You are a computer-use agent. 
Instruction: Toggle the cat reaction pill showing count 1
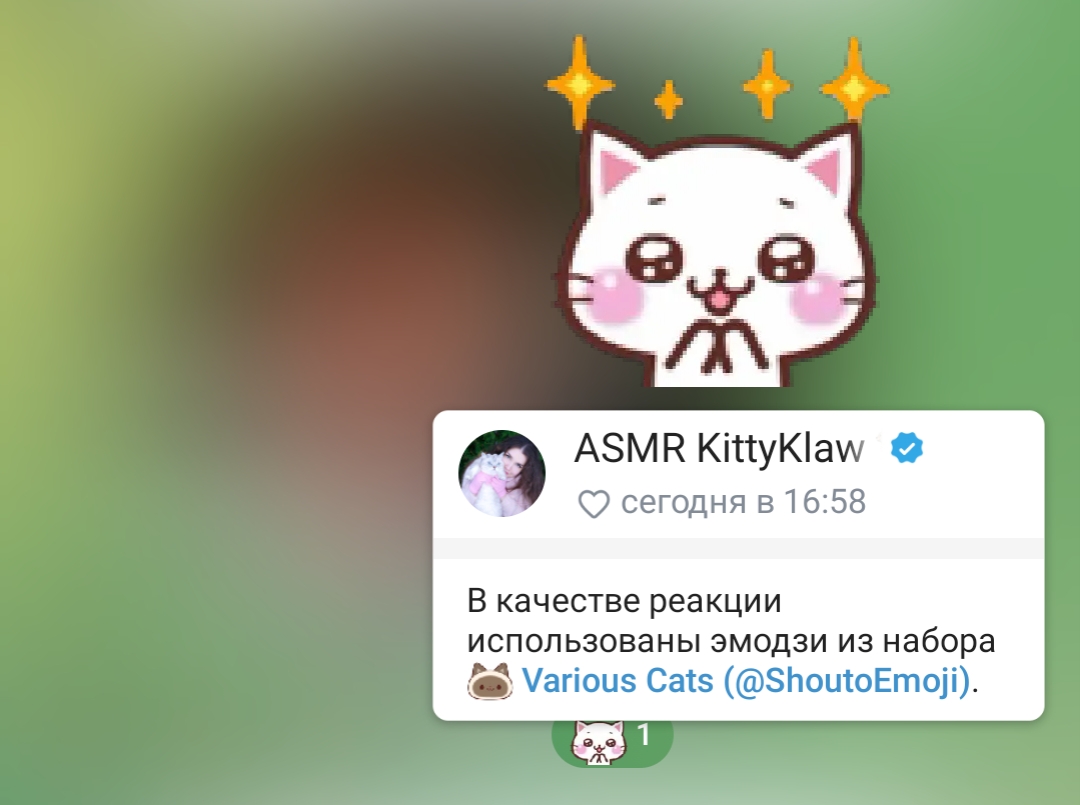[x=612, y=743]
